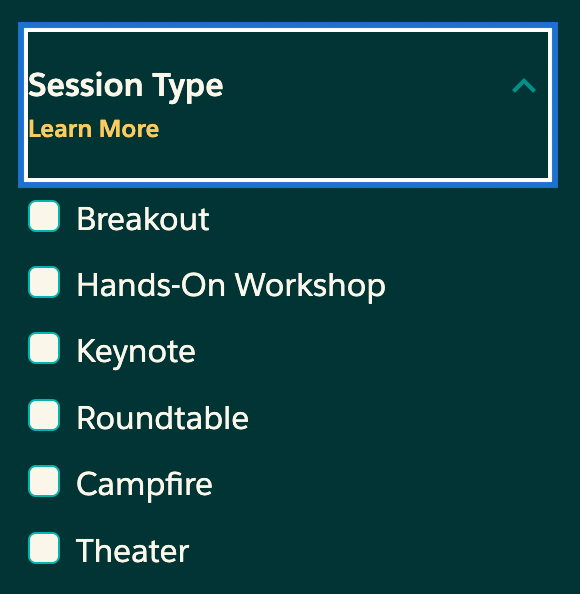Filter sessions by Keynote type
The height and width of the screenshot is (594, 580).
click(x=44, y=348)
